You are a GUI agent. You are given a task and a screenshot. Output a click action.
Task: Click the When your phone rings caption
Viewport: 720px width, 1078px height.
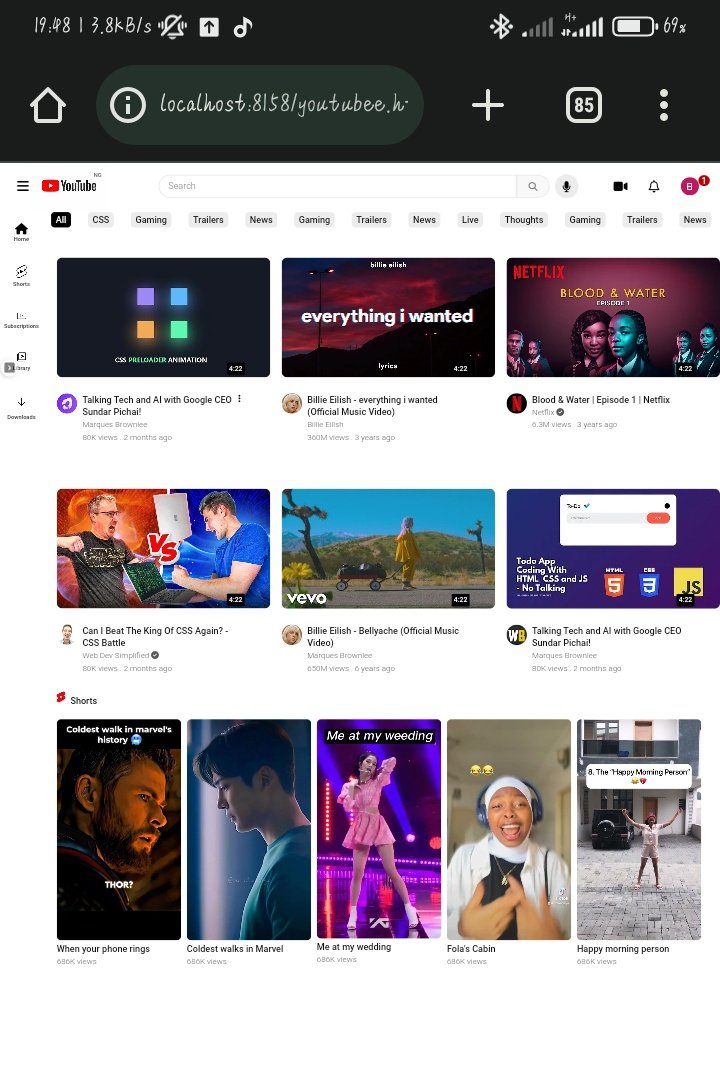pyautogui.click(x=103, y=949)
